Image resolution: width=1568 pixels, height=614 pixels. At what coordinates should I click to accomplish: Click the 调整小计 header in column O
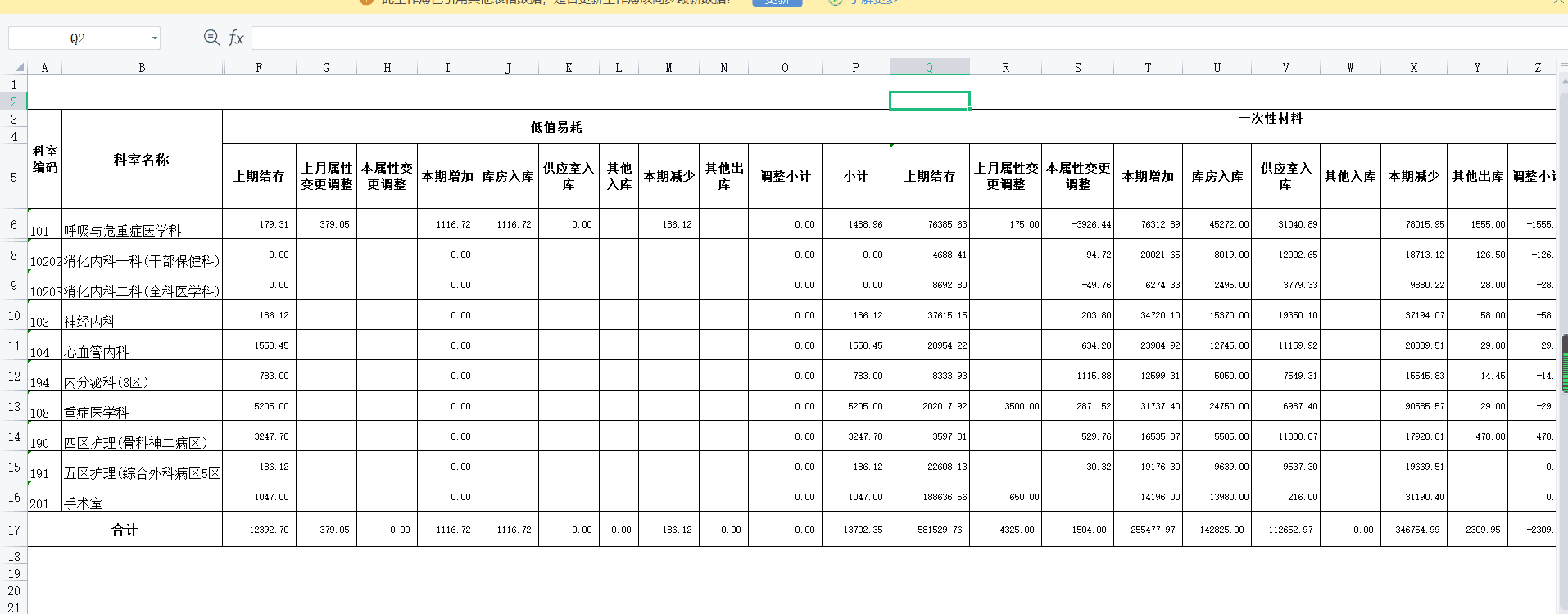click(x=785, y=176)
